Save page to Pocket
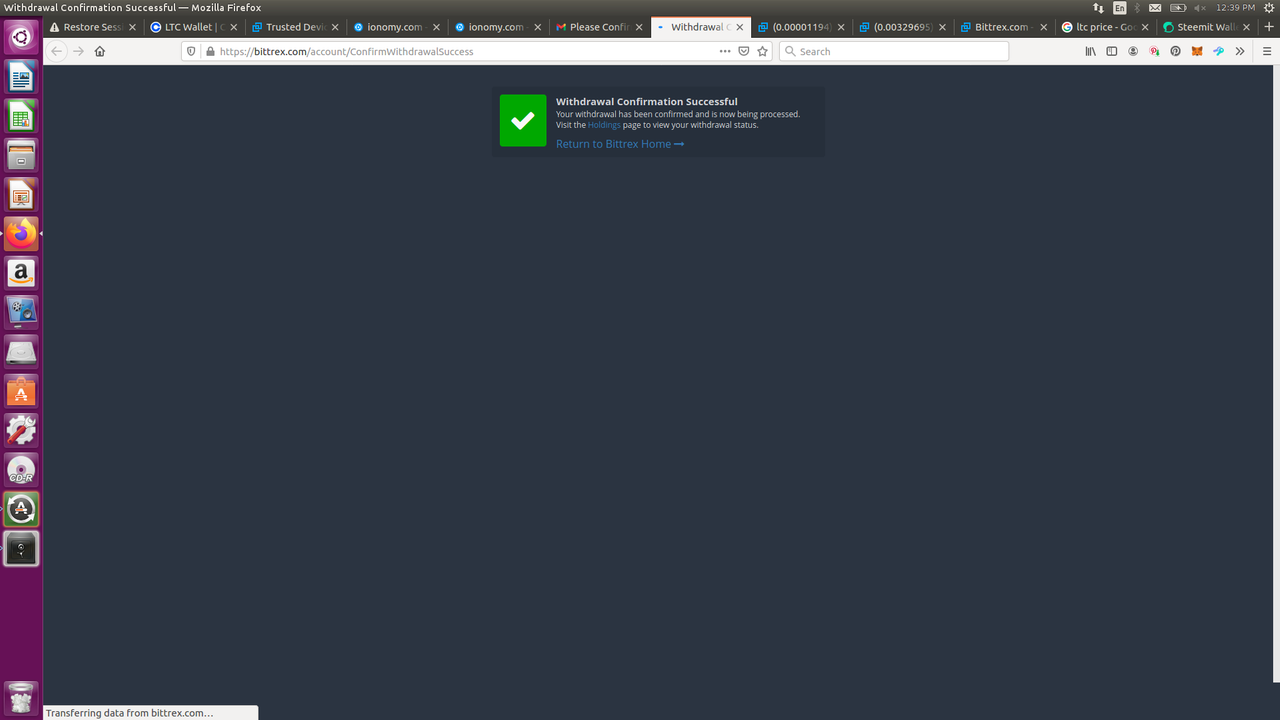Image resolution: width=1280 pixels, height=720 pixels. coord(744,51)
